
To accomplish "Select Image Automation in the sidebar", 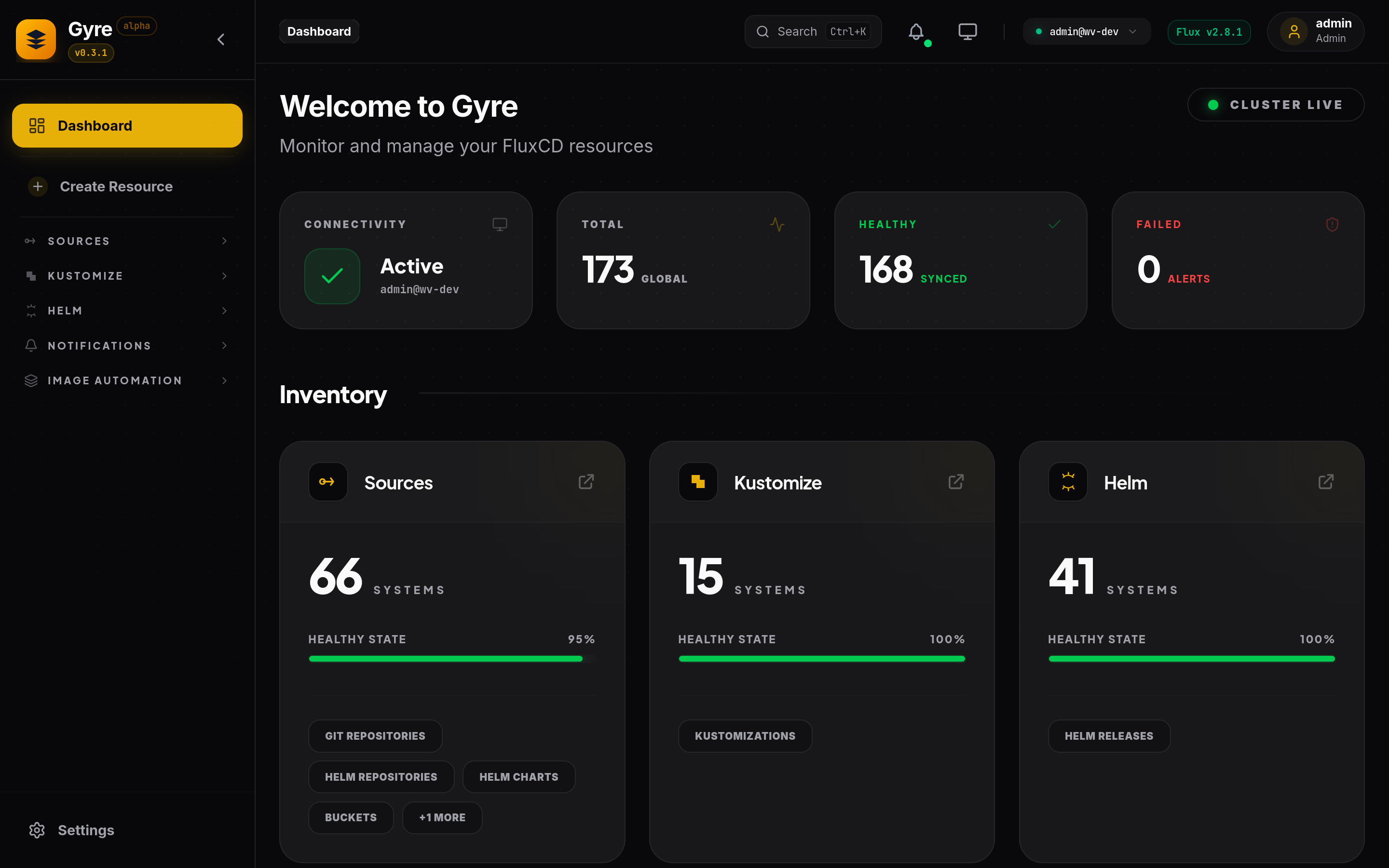I will 114,380.
